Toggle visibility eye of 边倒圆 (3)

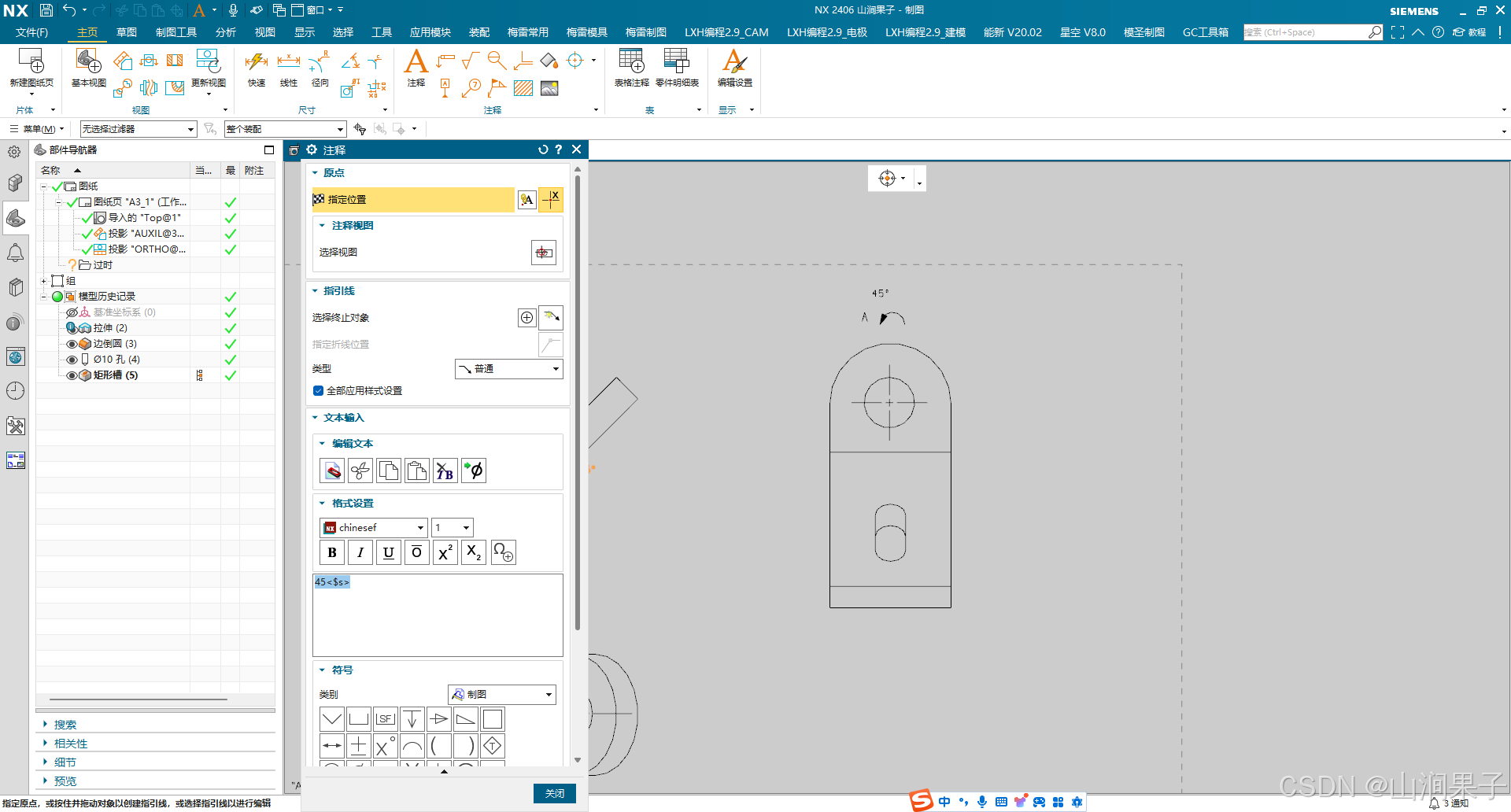tap(72, 344)
